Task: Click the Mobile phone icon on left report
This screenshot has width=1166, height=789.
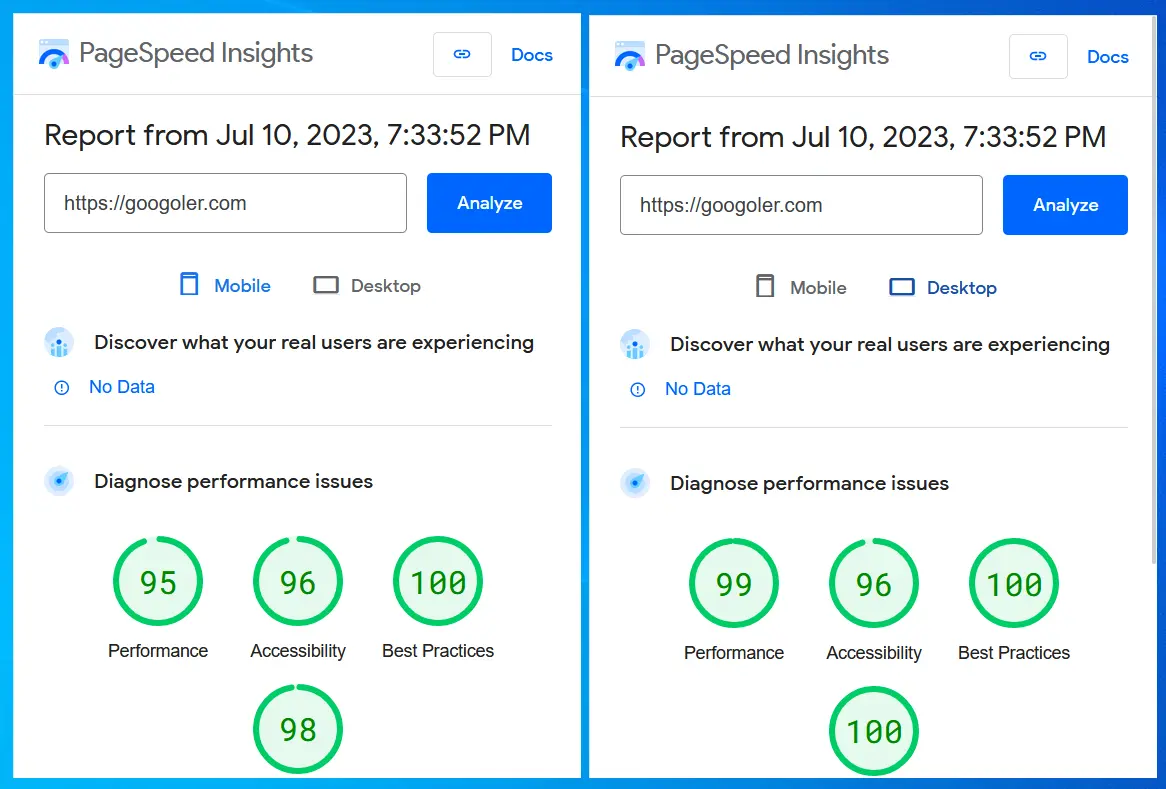Action: point(188,284)
